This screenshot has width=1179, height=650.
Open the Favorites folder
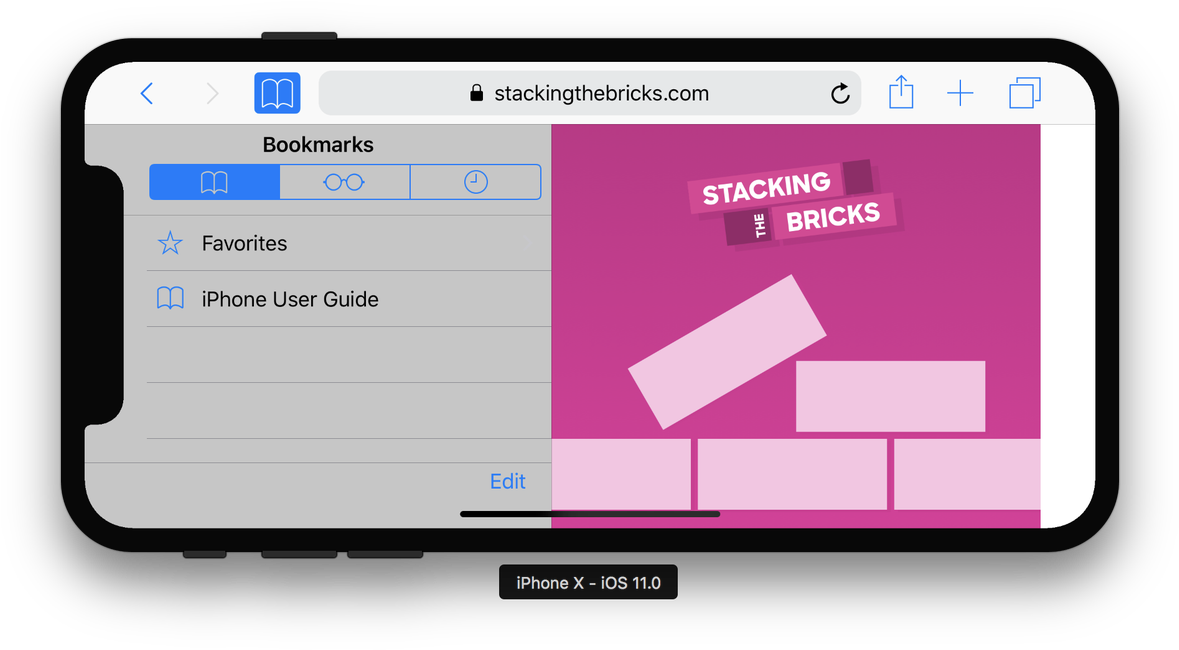pos(245,243)
